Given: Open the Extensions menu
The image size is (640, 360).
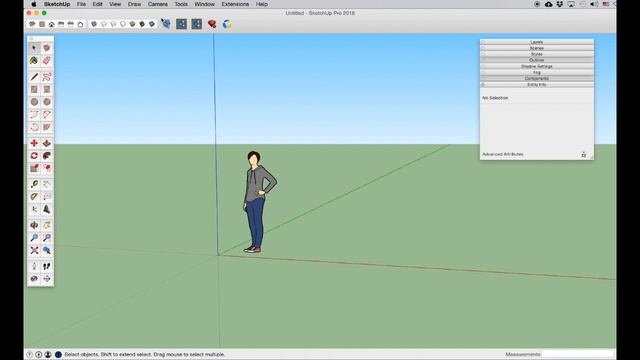Looking at the screenshot, I should (x=235, y=4).
